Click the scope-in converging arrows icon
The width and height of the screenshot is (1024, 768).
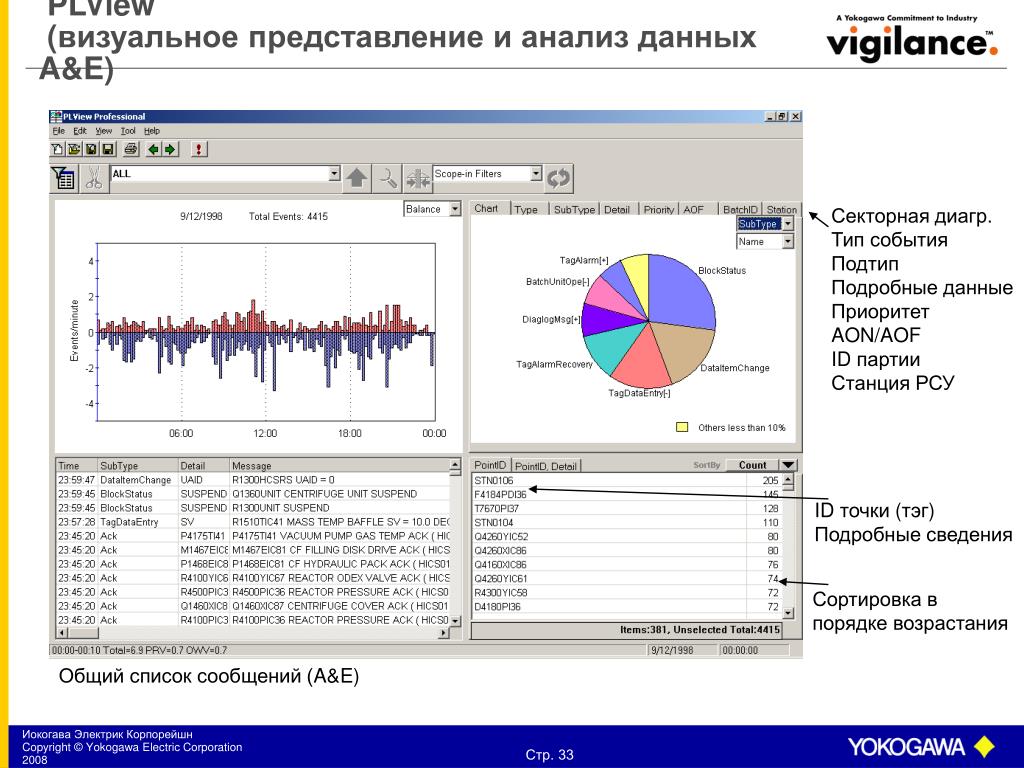pyautogui.click(x=417, y=178)
